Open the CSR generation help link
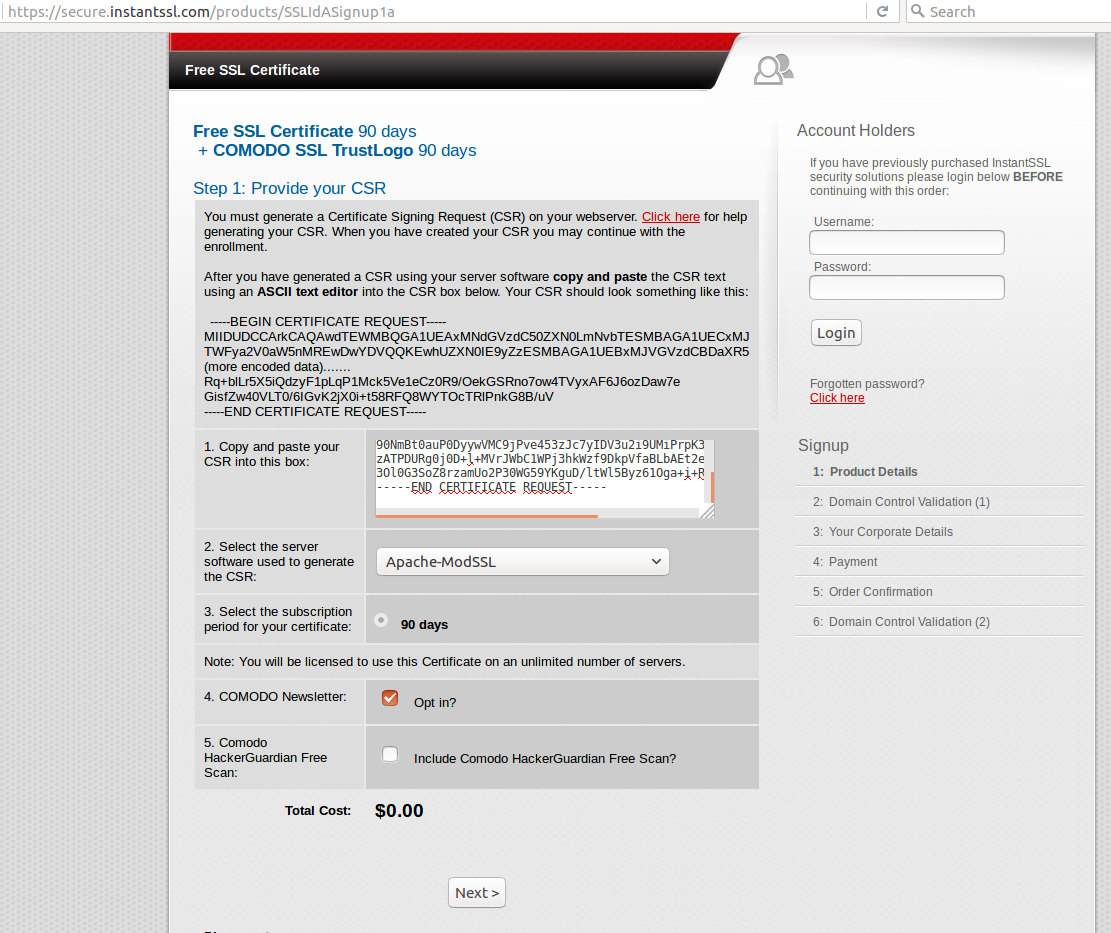Screen dimensions: 1111x933 pyautogui.click(x=670, y=216)
